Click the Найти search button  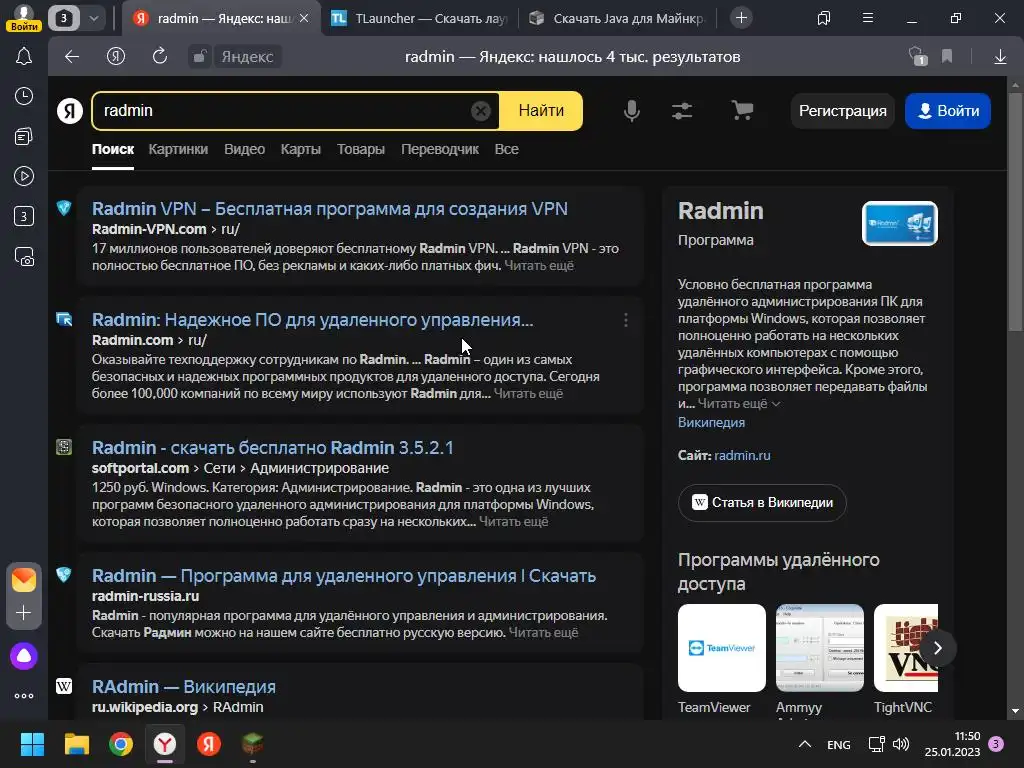[541, 111]
